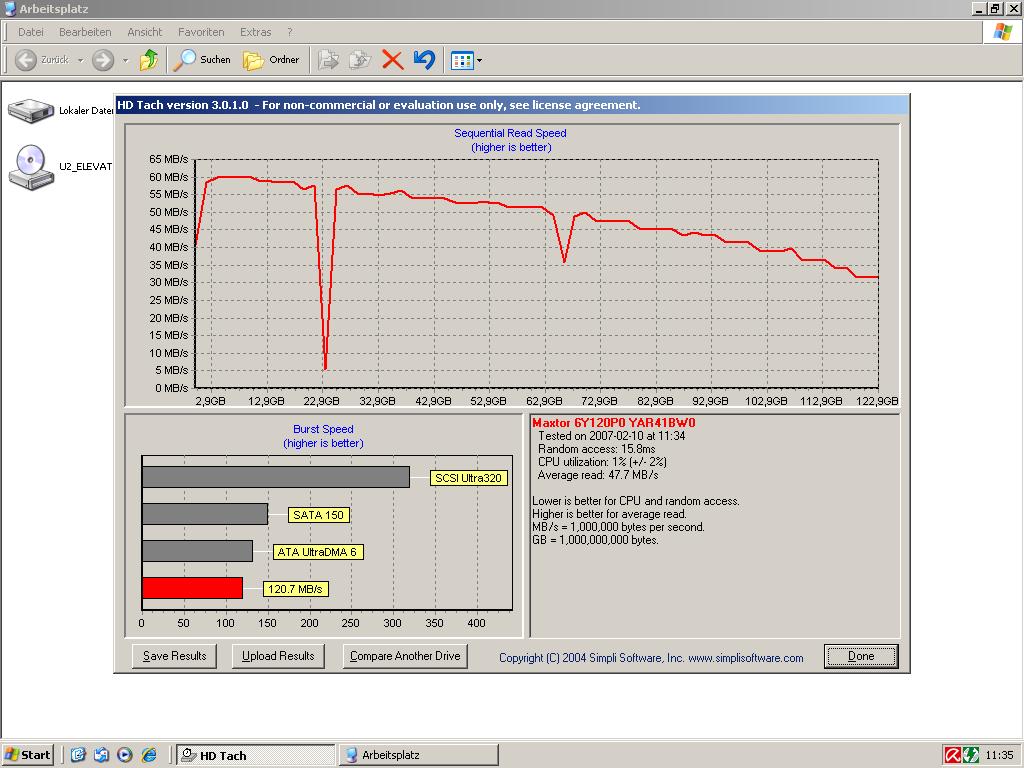Viewport: 1024px width, 768px height.
Task: Open the red antivirus tray icon
Action: (x=953, y=755)
